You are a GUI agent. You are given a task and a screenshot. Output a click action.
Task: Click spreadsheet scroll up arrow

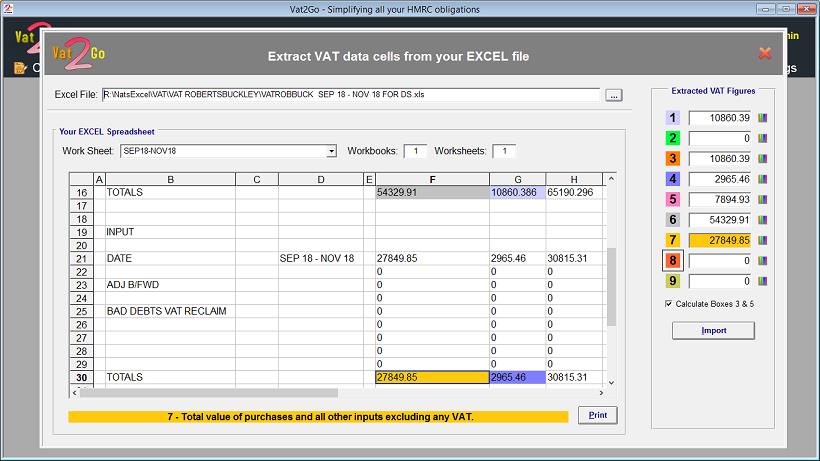611,179
